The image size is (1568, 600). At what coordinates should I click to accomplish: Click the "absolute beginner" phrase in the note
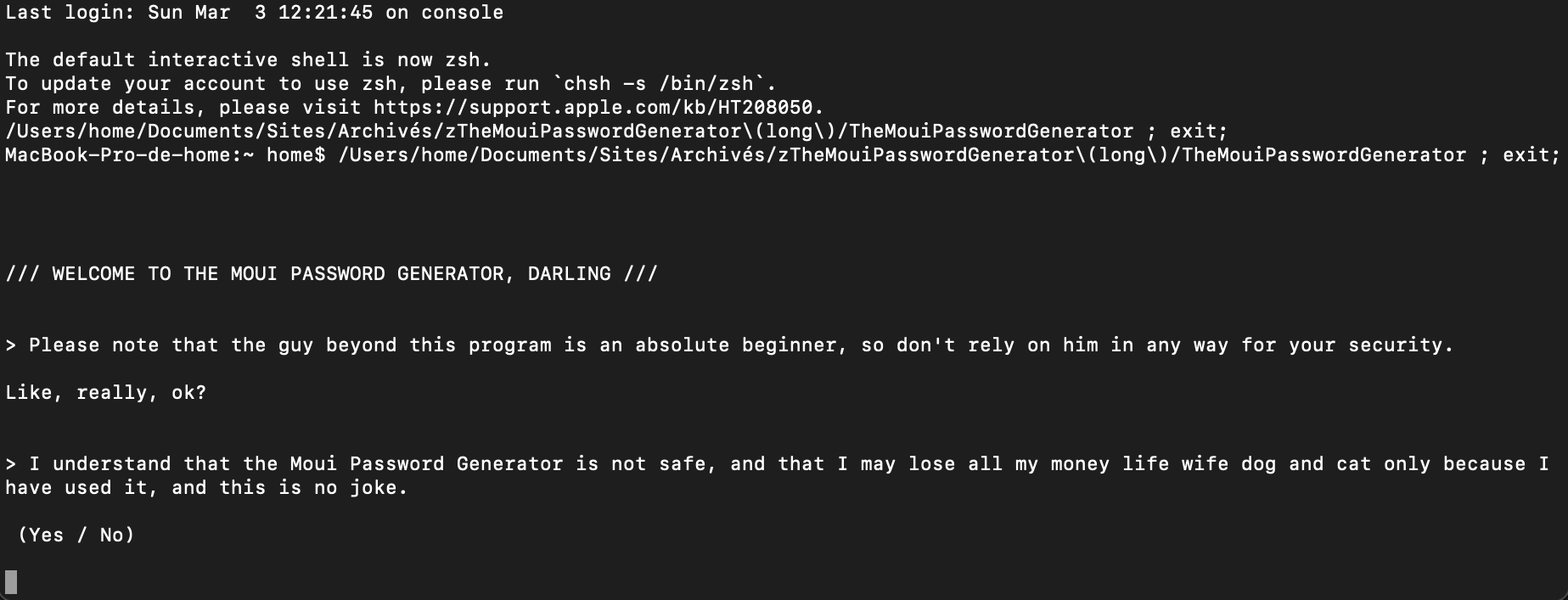pos(741,345)
